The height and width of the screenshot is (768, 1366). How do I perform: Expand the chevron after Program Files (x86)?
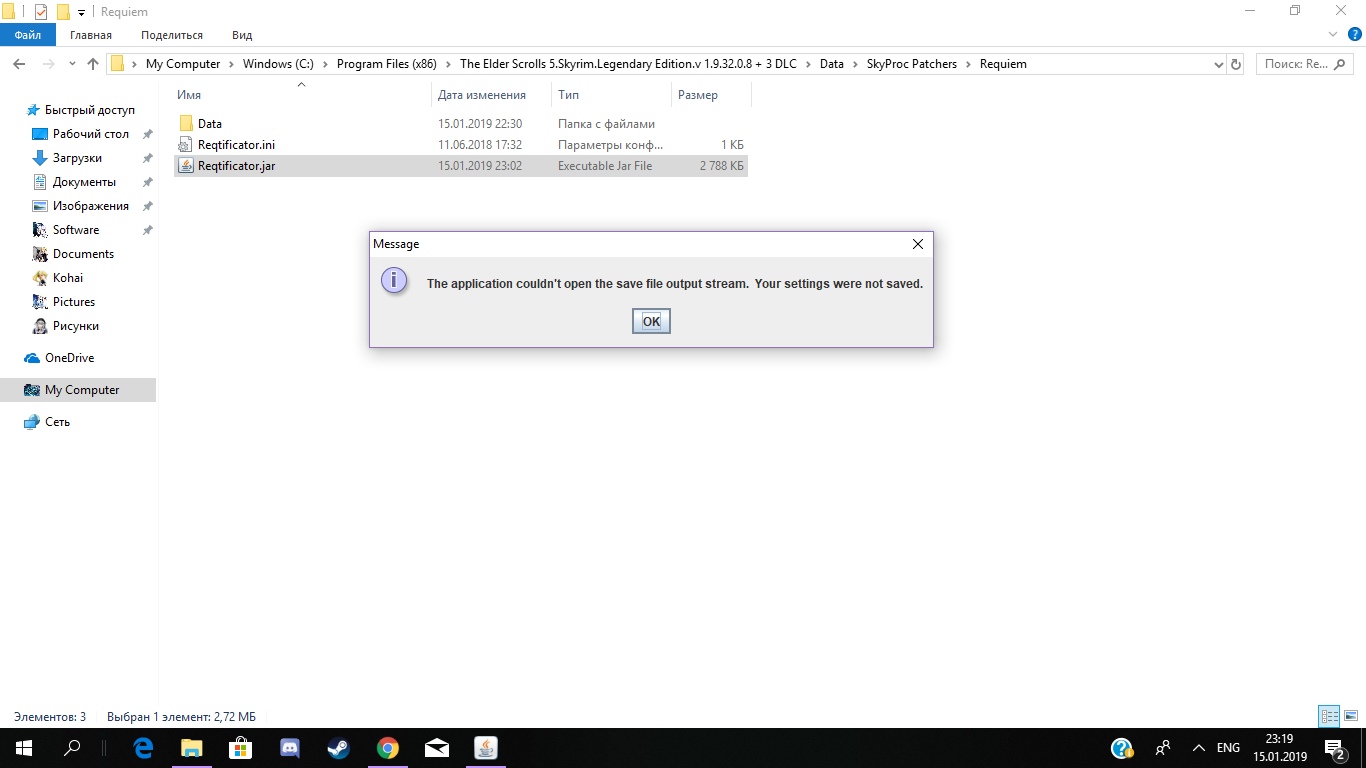point(450,64)
